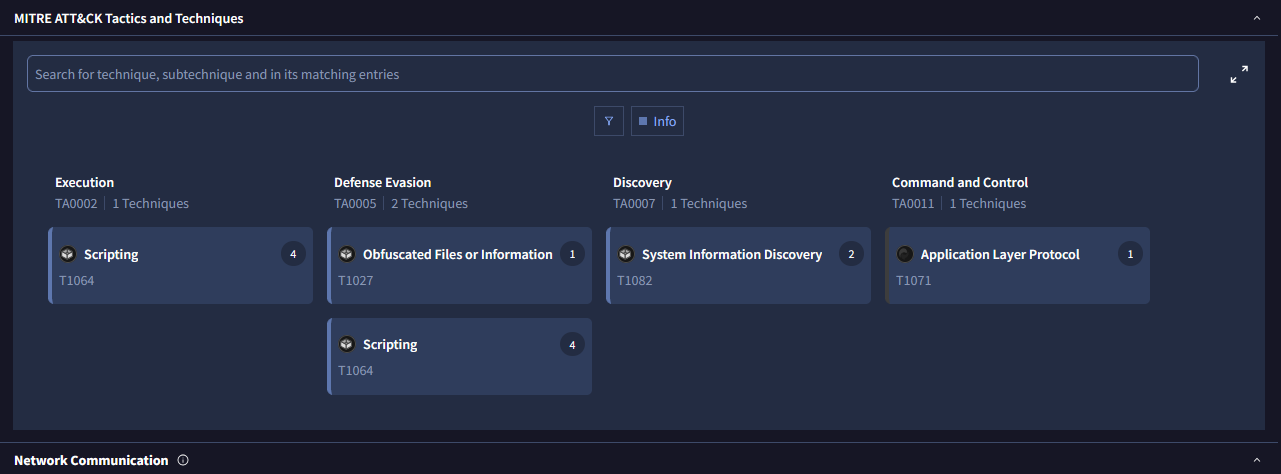Open the technique filter funnel icon
This screenshot has width=1281, height=474.
pyautogui.click(x=608, y=121)
